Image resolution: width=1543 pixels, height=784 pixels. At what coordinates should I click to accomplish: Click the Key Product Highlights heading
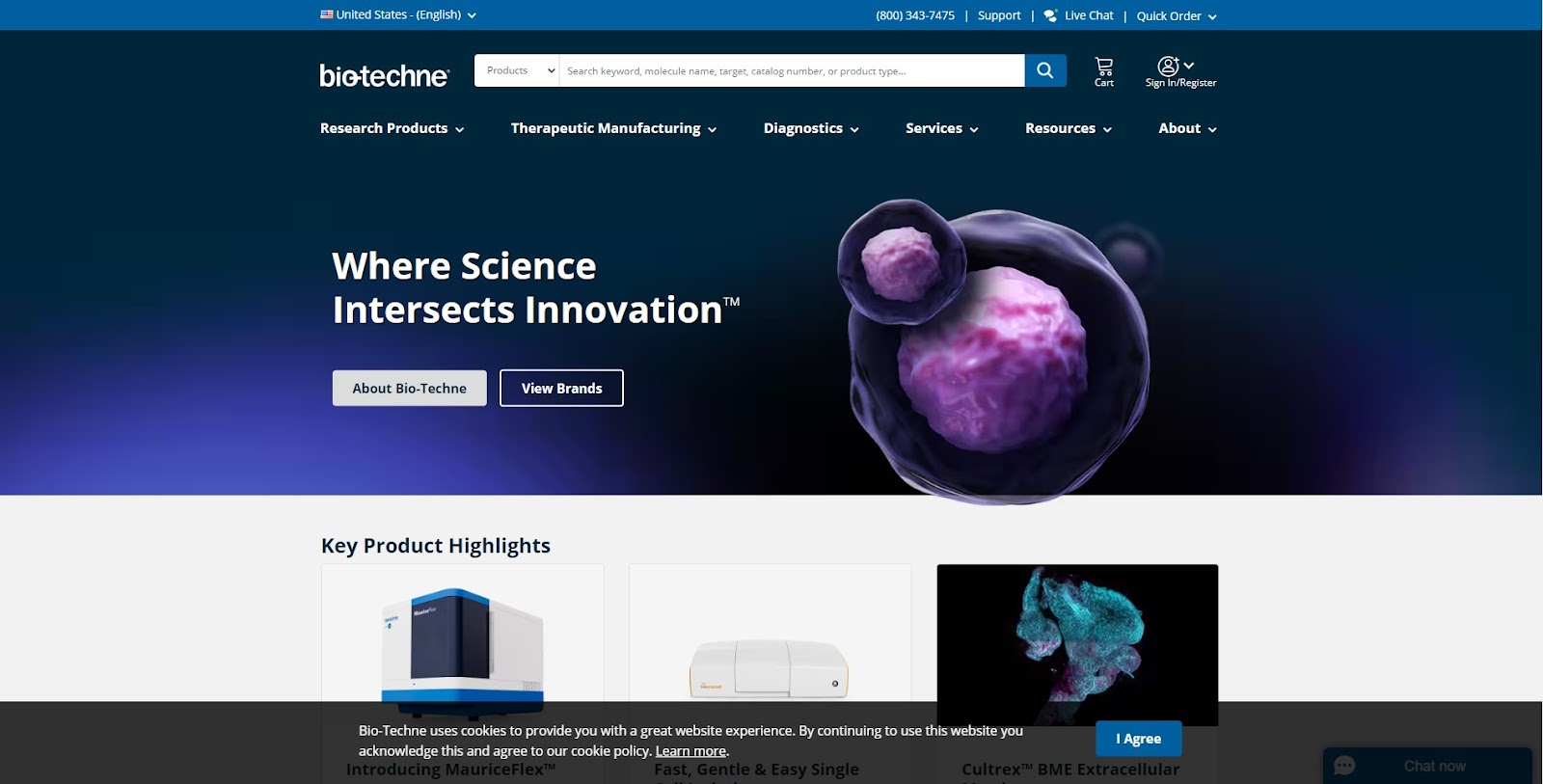point(436,546)
